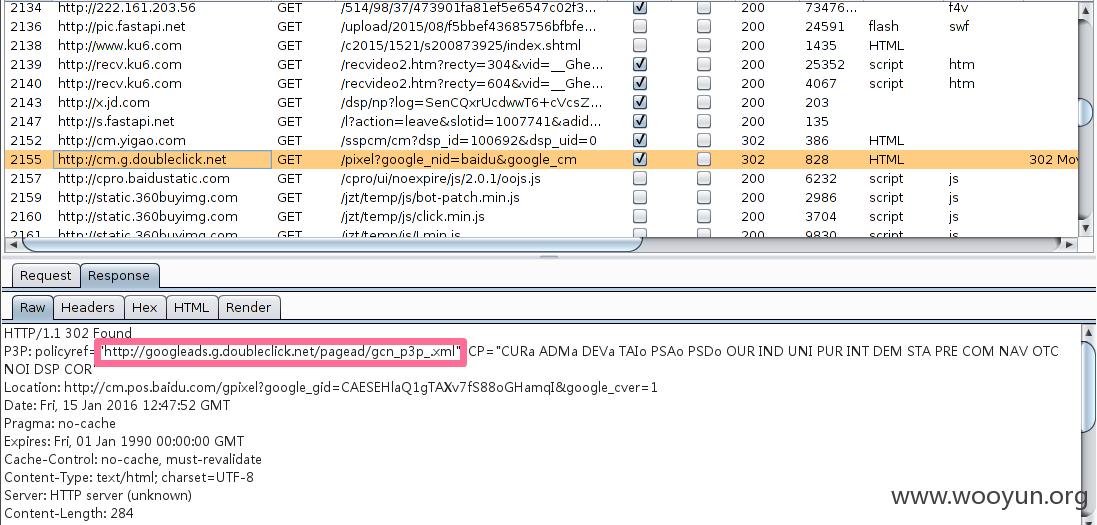
Task: Click the flash MIME type cell
Action: tap(884, 27)
